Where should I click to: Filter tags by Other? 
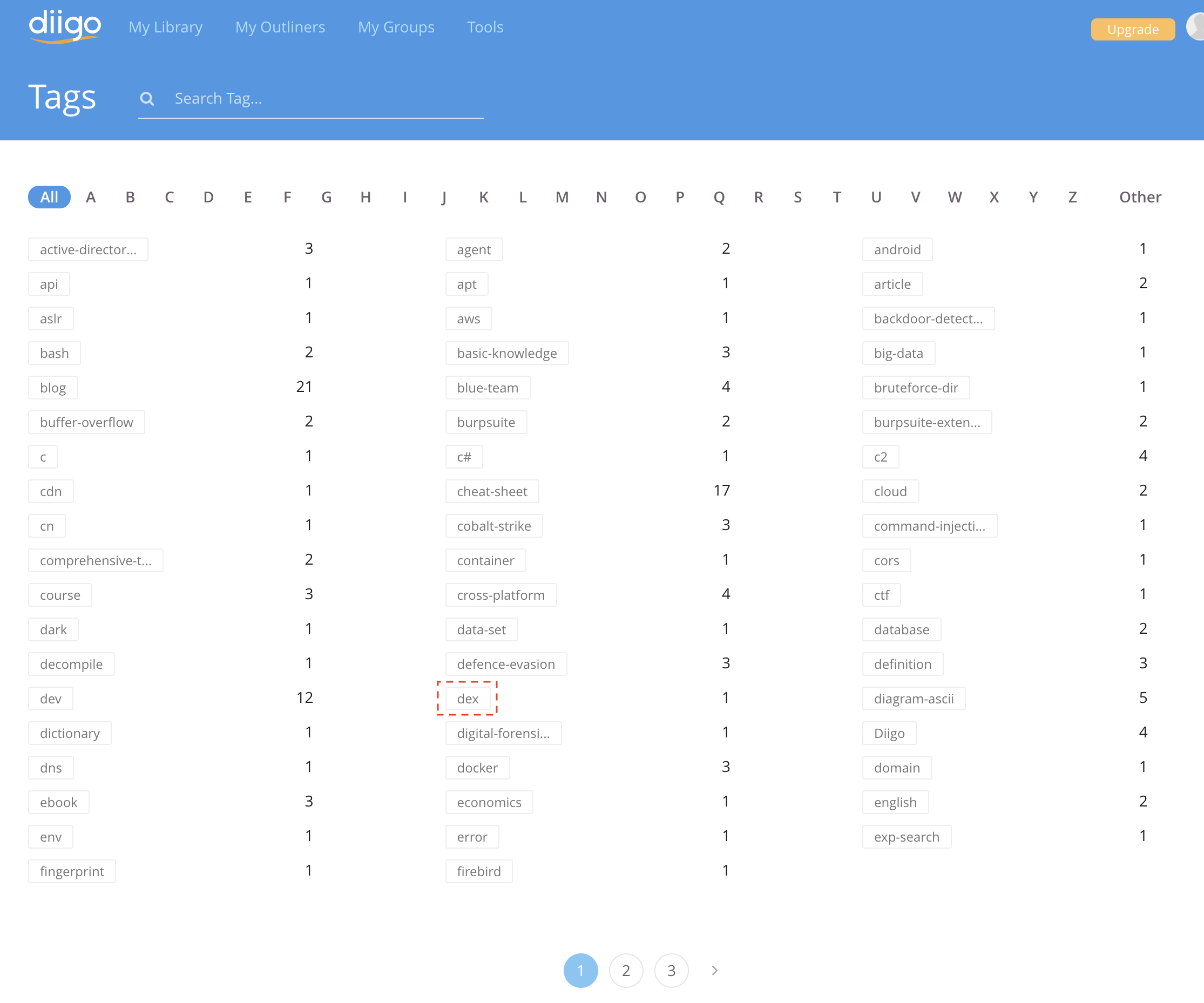[x=1140, y=197]
